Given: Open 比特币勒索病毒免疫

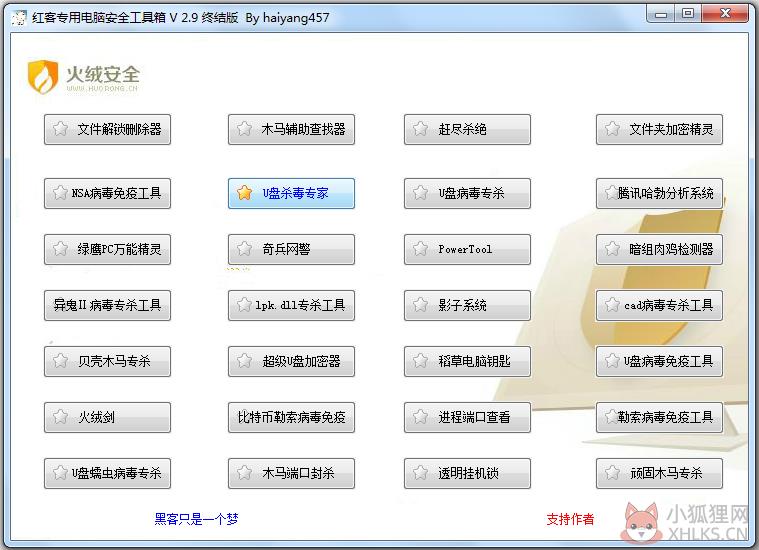Looking at the screenshot, I should coord(291,417).
